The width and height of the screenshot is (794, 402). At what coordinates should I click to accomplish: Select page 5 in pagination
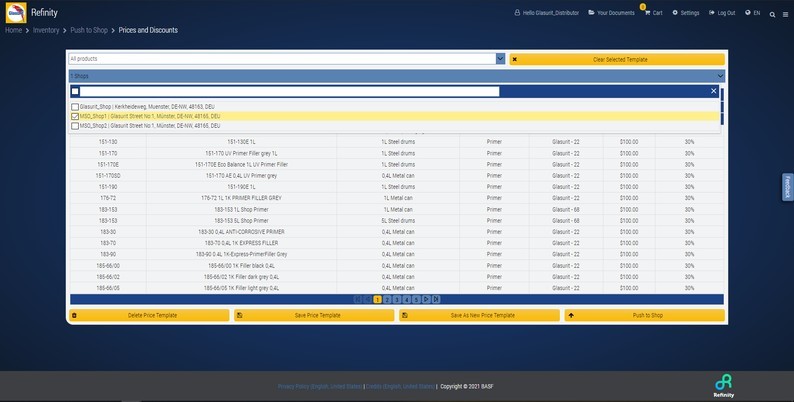tap(416, 300)
